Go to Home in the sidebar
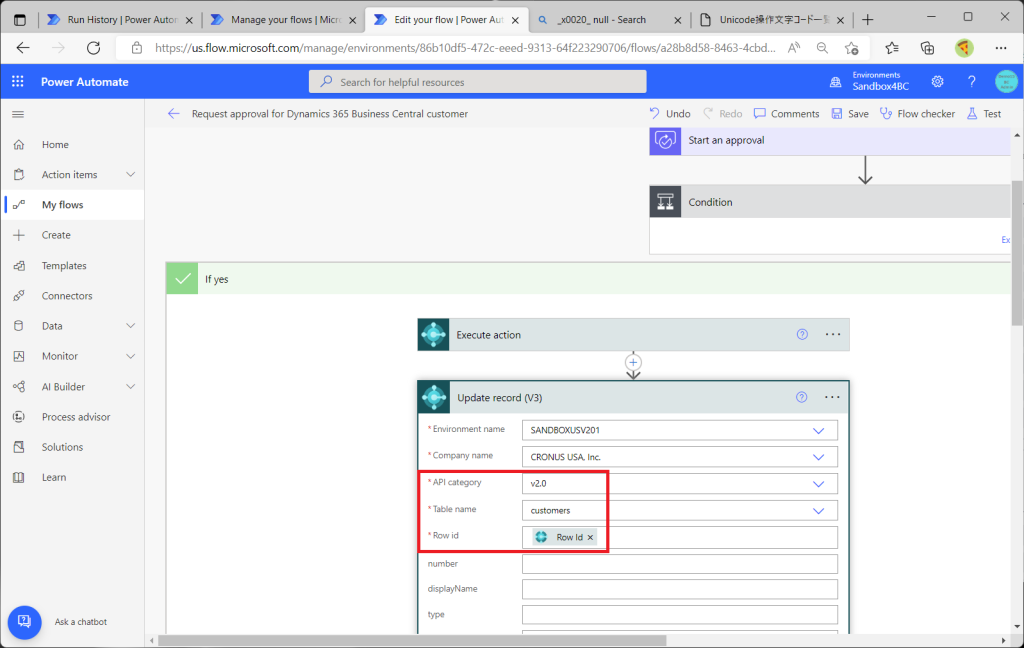Image resolution: width=1024 pixels, height=648 pixels. pos(72,144)
